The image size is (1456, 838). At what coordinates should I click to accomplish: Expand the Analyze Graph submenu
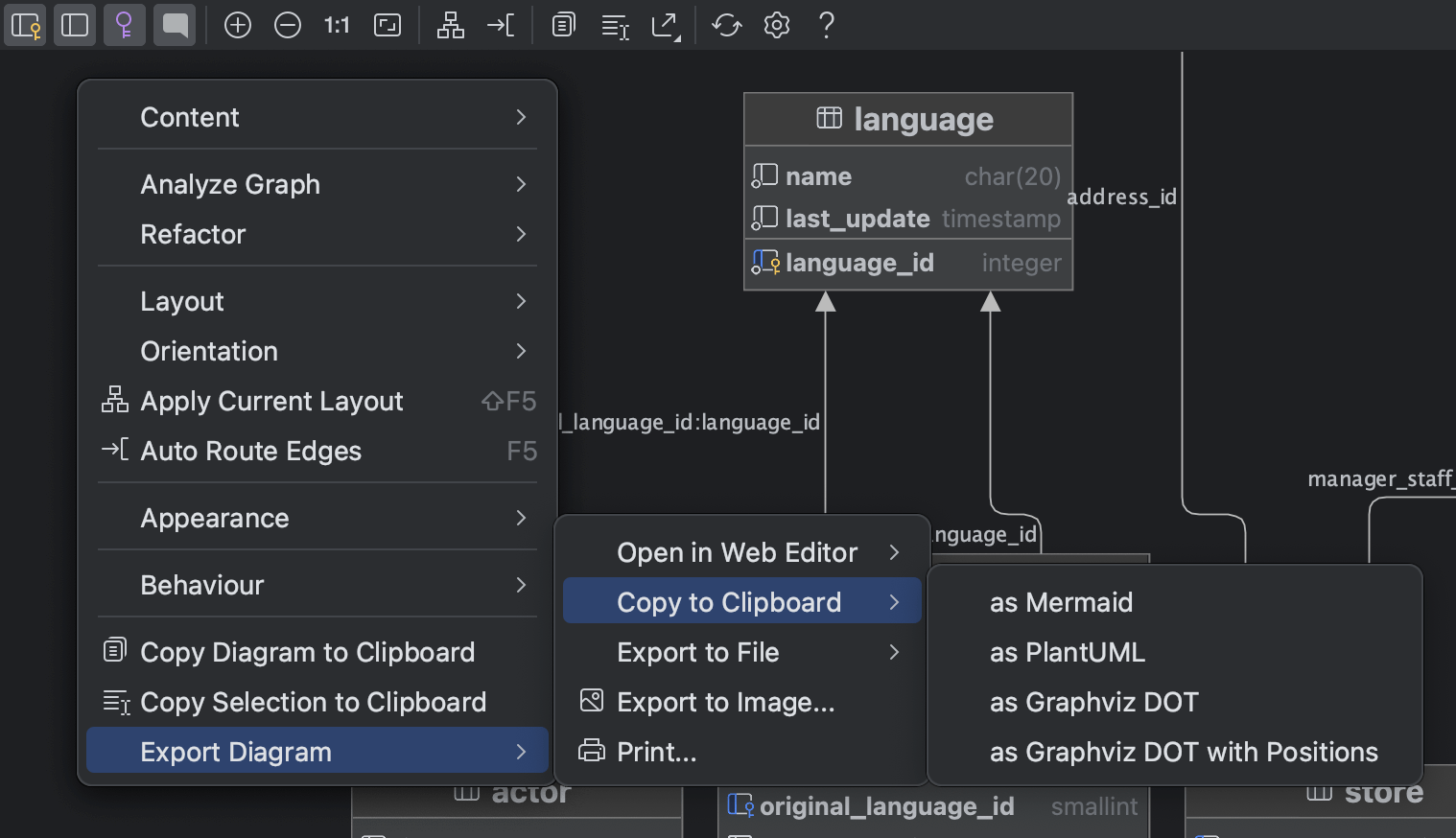click(230, 184)
